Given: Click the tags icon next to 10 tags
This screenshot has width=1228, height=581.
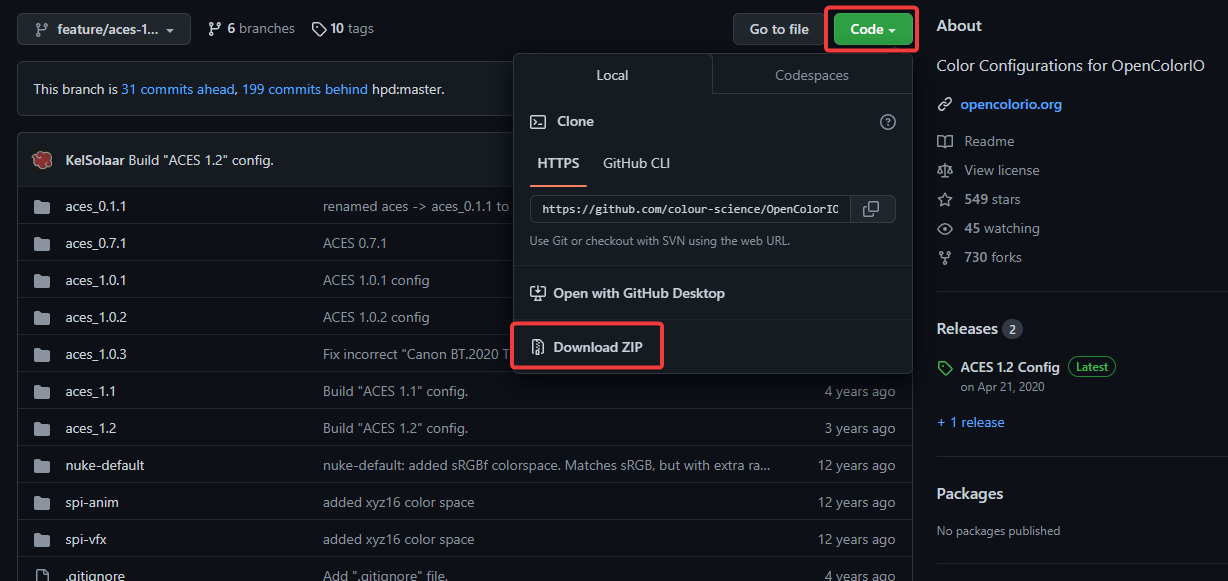Looking at the screenshot, I should click(x=319, y=29).
